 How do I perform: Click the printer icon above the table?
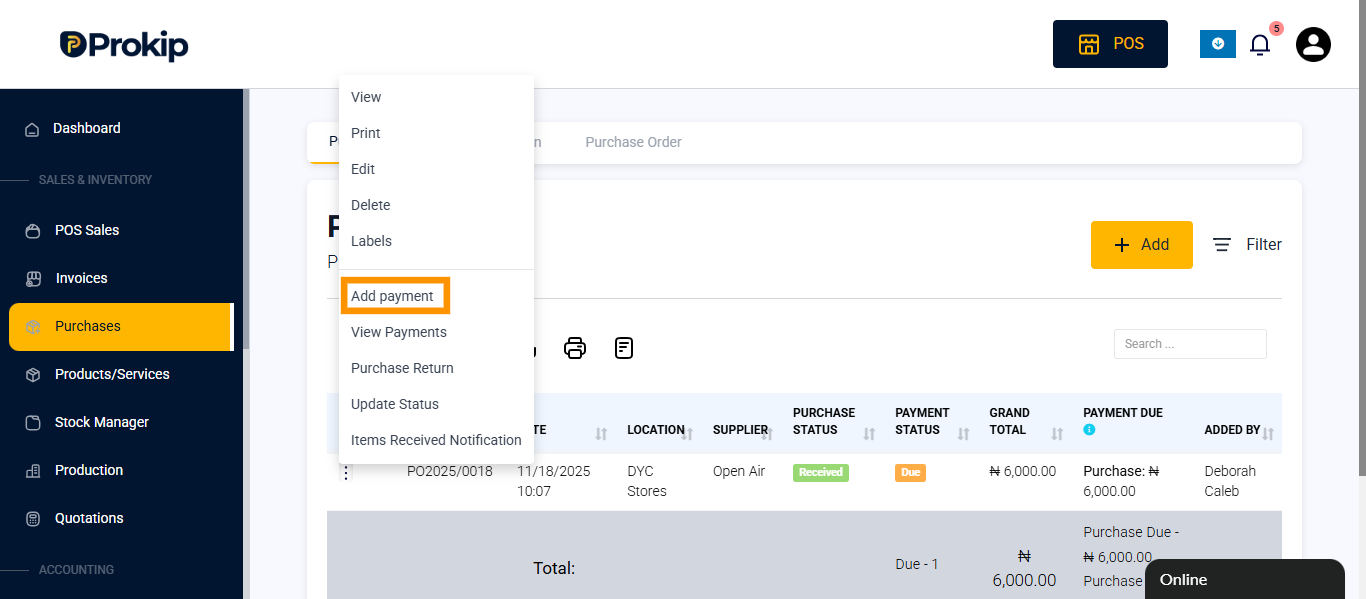click(575, 348)
